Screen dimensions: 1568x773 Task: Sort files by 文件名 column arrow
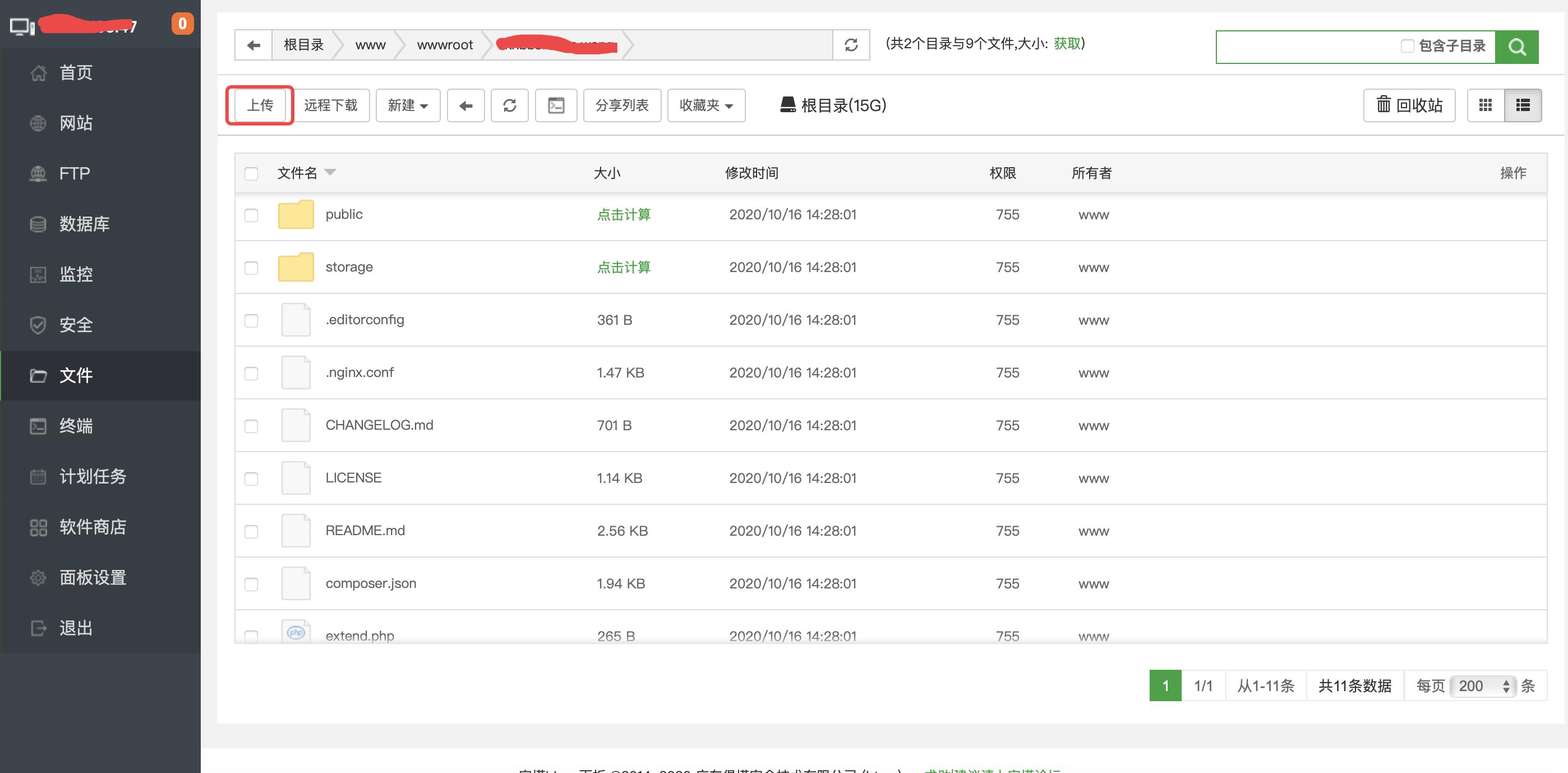[330, 172]
